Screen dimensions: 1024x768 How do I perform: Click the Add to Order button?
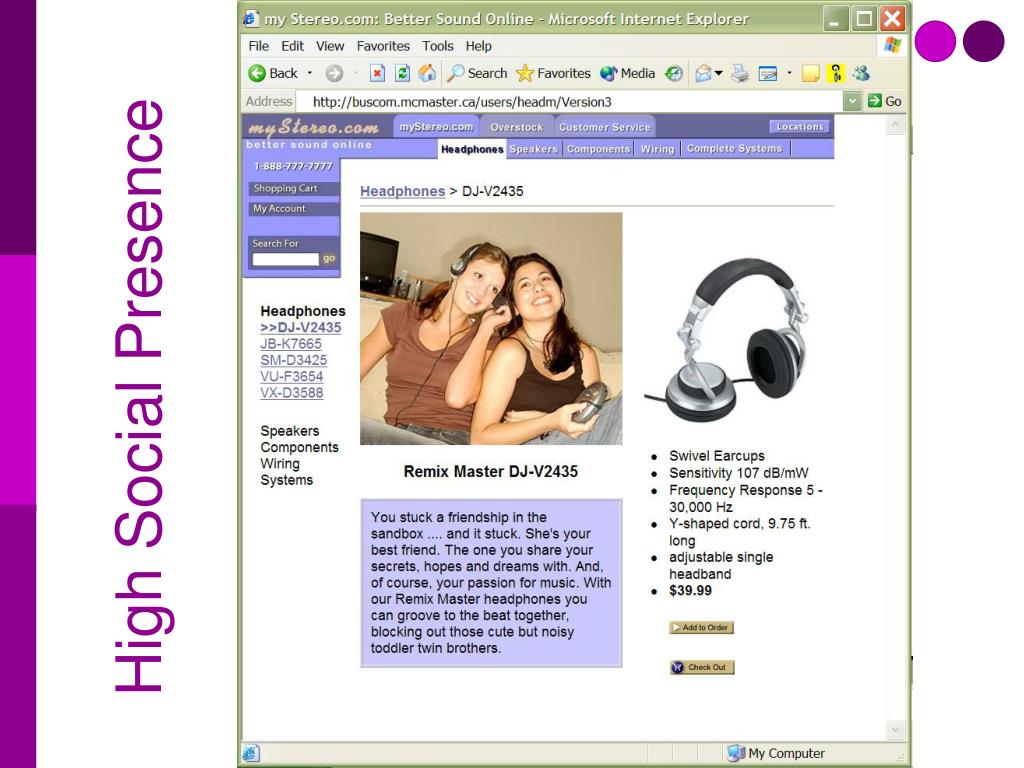tap(701, 628)
